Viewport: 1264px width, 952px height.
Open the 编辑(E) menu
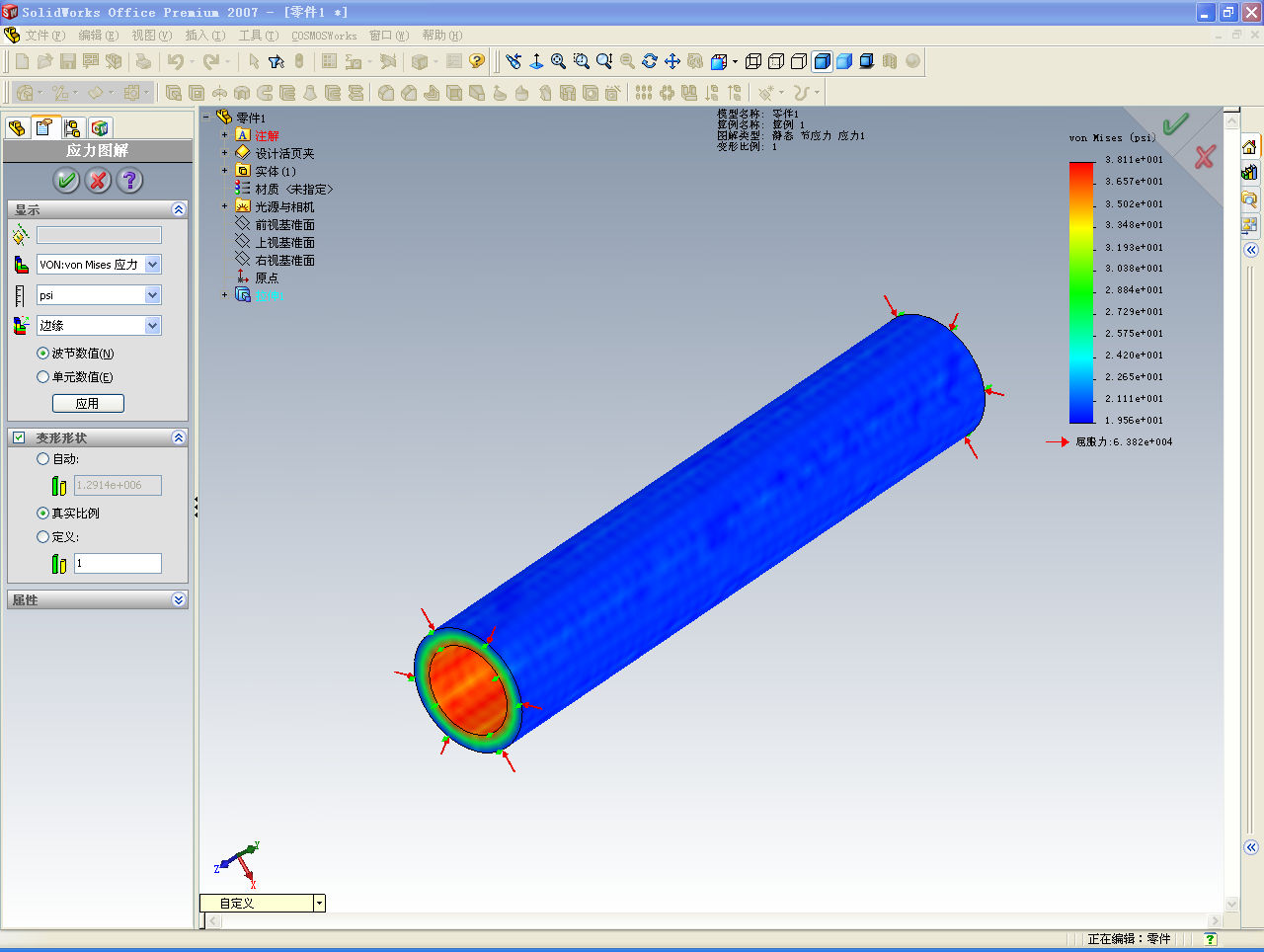tap(98, 36)
